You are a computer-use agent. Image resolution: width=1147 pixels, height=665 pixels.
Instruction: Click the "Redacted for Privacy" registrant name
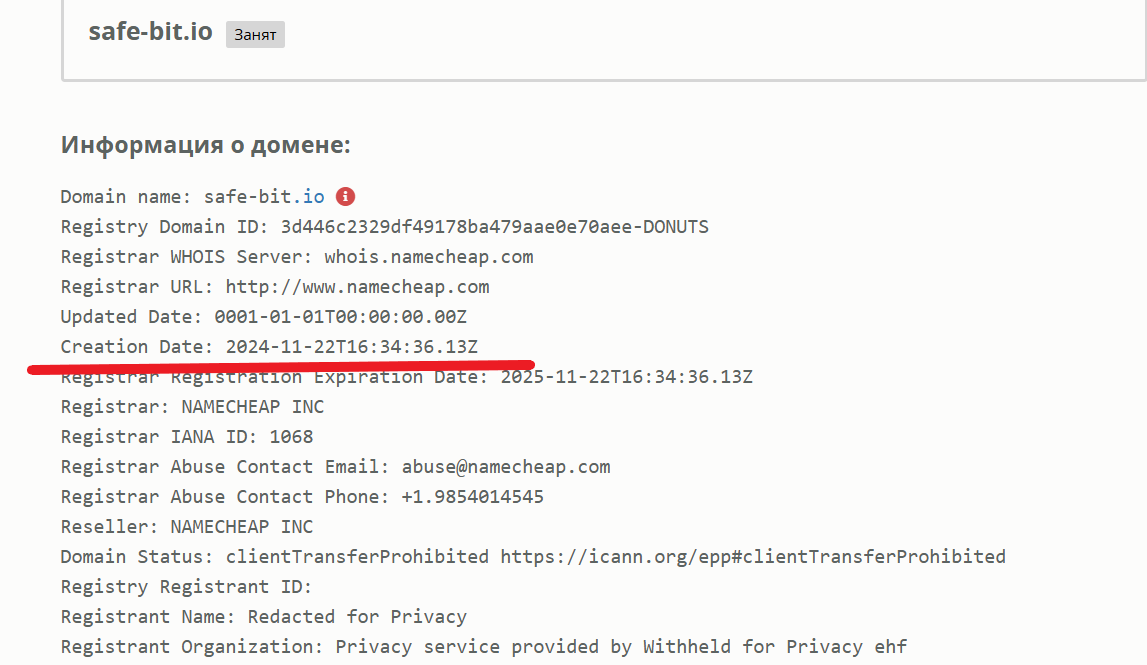coord(357,617)
